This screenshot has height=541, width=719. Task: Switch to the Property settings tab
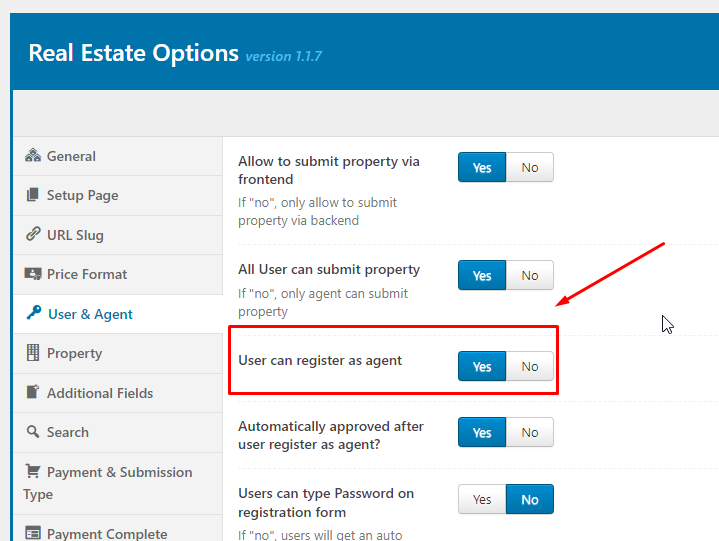click(74, 353)
